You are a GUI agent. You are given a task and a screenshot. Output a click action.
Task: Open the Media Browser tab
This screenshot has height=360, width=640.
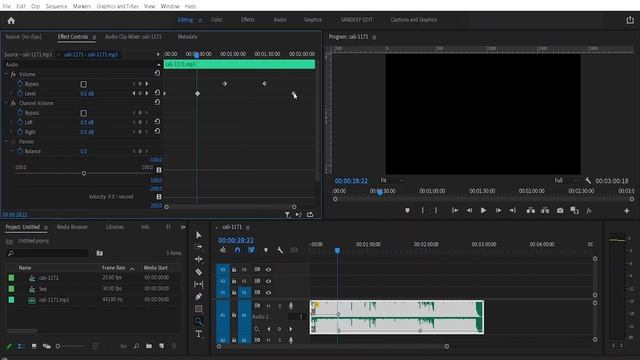tap(72, 227)
